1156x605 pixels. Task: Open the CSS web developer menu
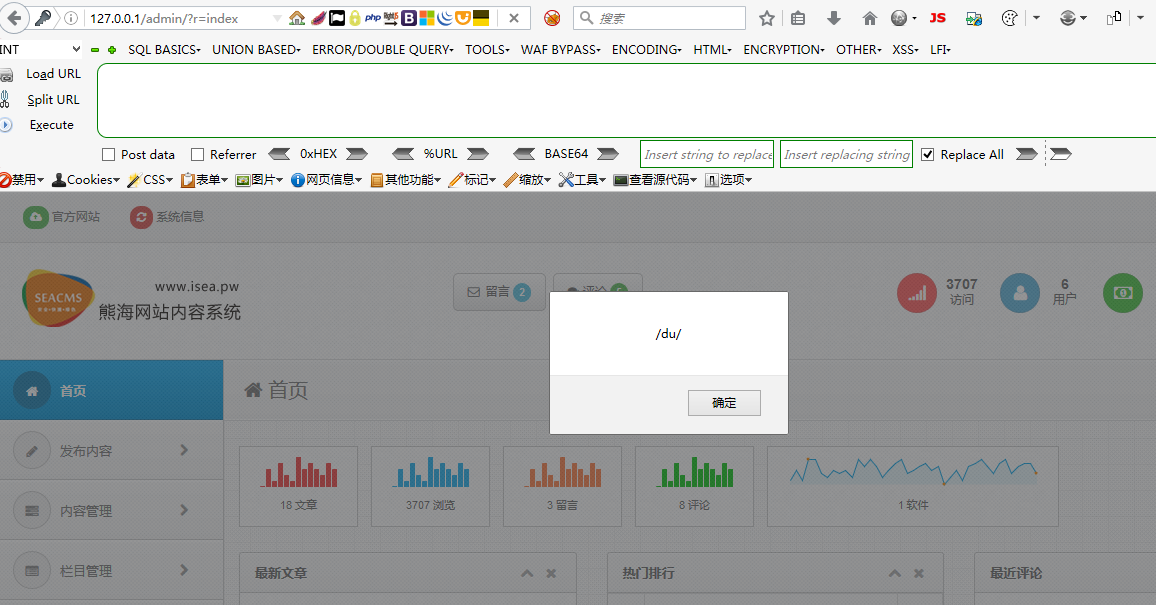tap(150, 180)
